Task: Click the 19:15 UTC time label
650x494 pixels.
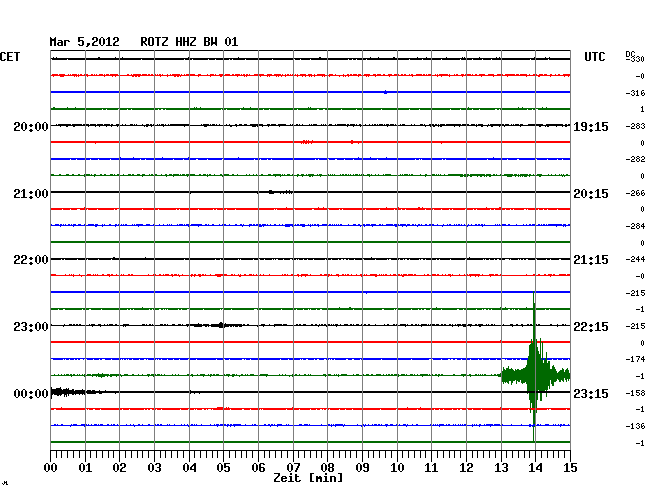Action: (591, 126)
